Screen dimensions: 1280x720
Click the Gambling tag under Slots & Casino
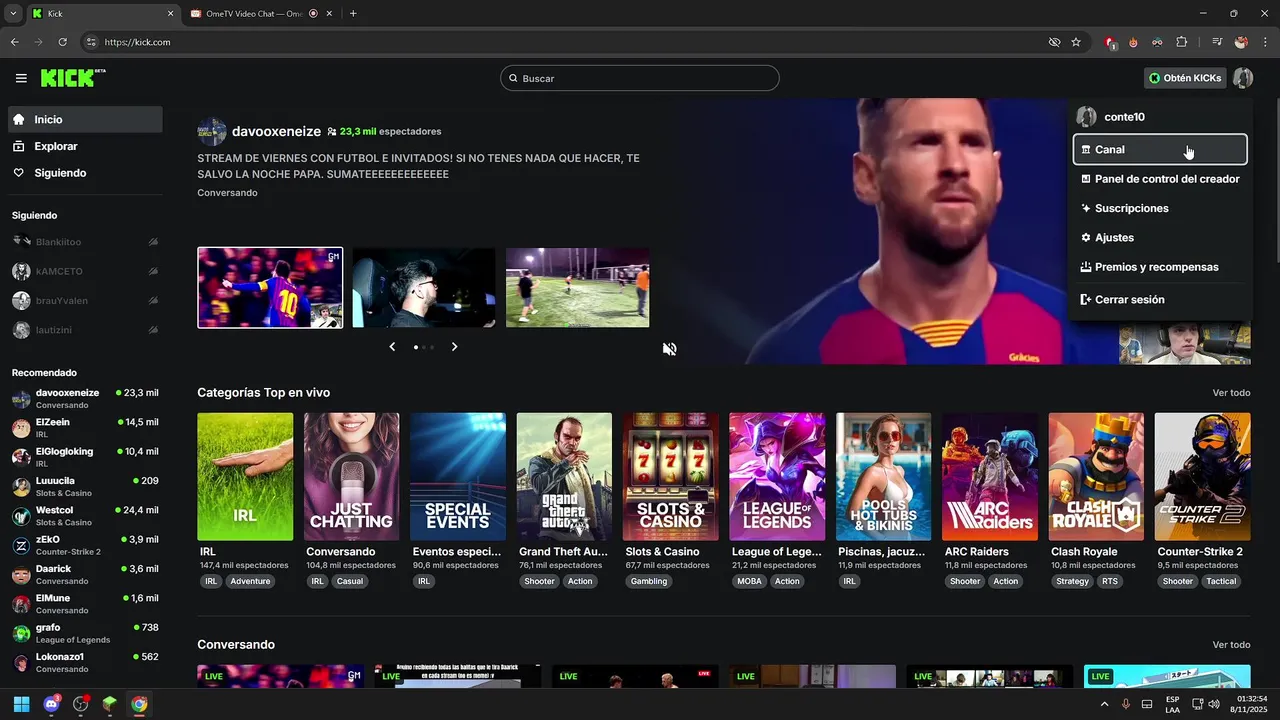(x=649, y=581)
